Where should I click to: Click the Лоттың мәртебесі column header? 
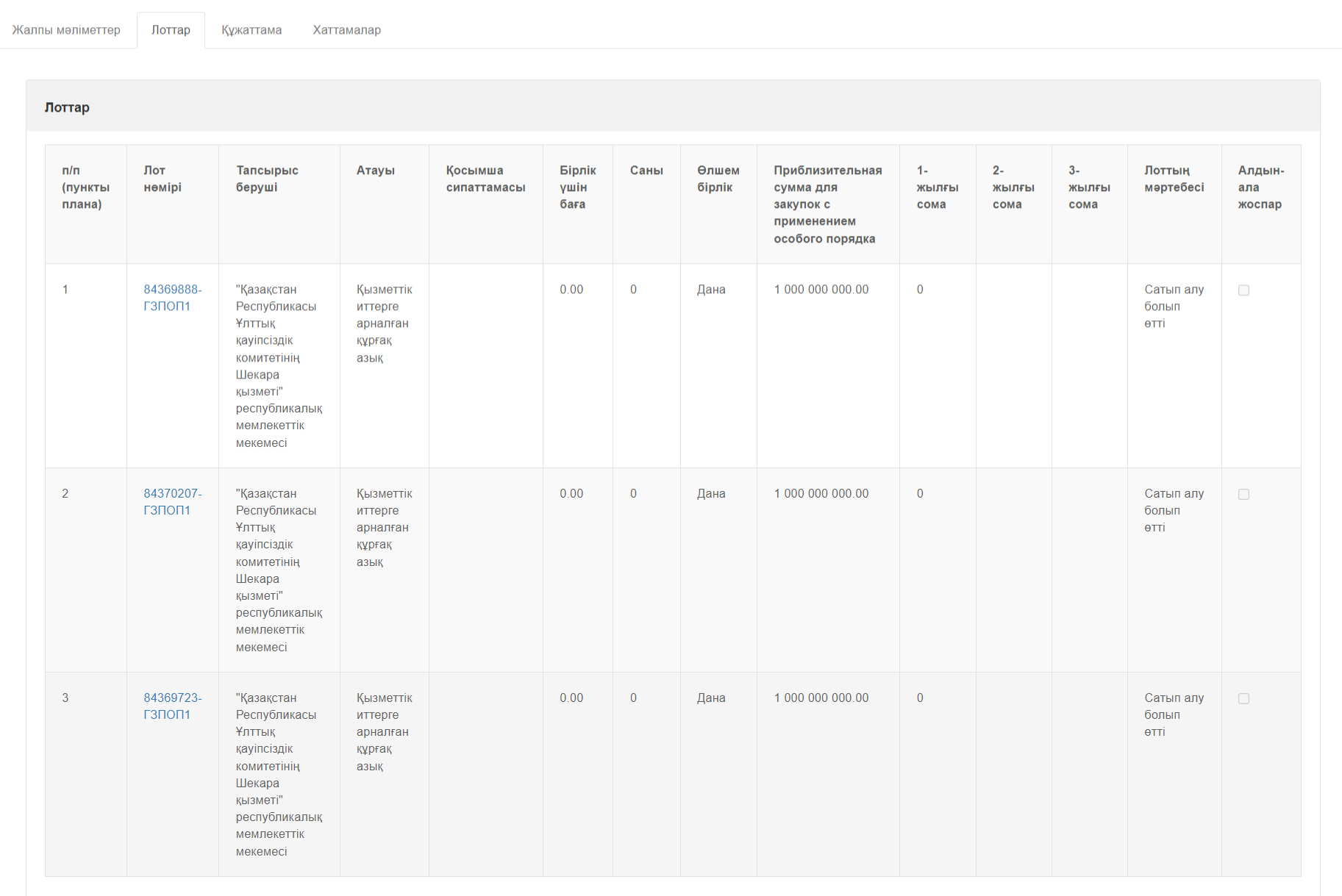[x=1174, y=179]
